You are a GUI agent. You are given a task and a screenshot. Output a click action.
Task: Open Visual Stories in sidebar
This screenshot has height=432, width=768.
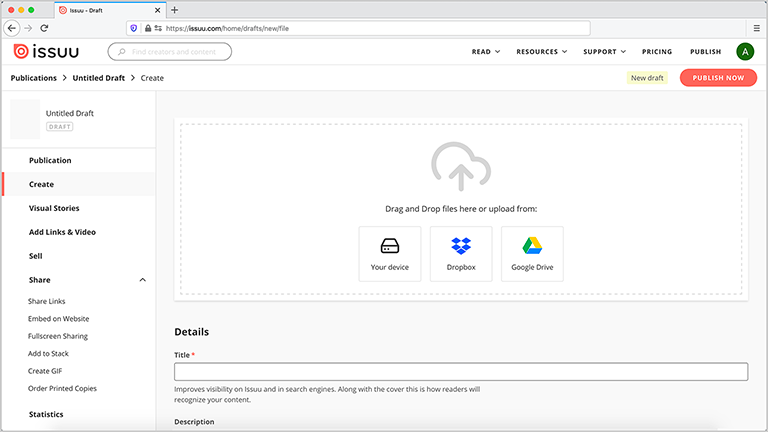[x=54, y=208]
